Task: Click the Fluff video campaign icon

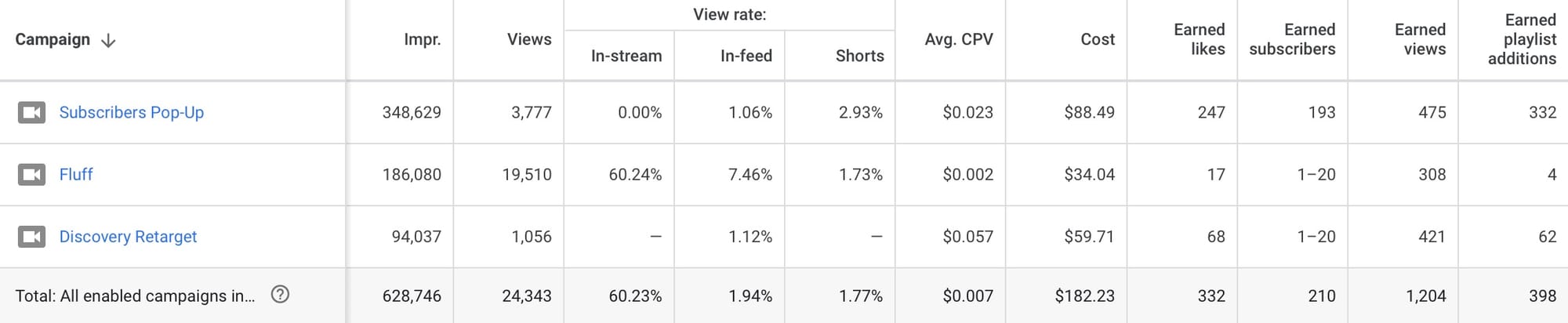Action: pos(31,174)
